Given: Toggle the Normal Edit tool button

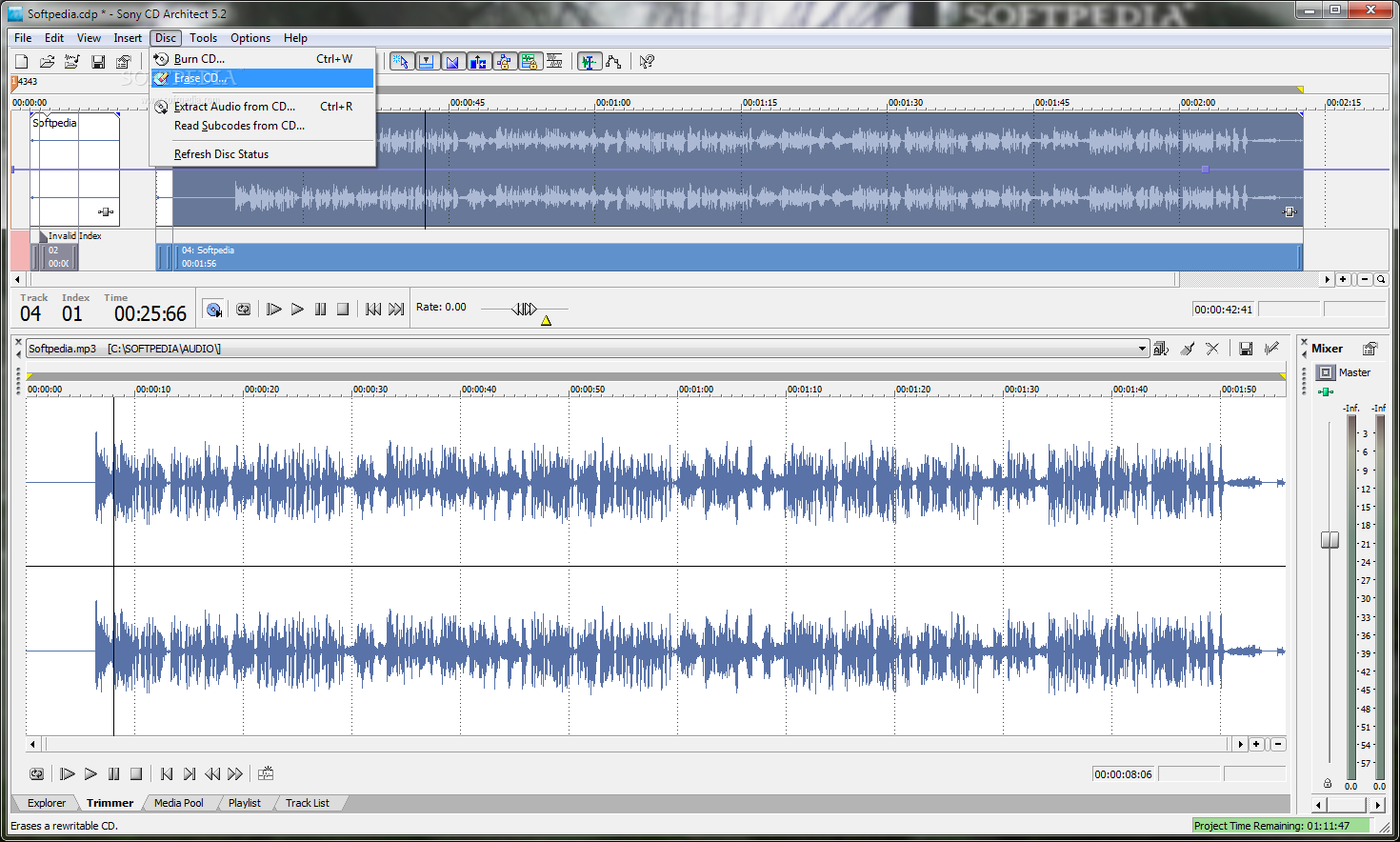Looking at the screenshot, I should coord(590,62).
